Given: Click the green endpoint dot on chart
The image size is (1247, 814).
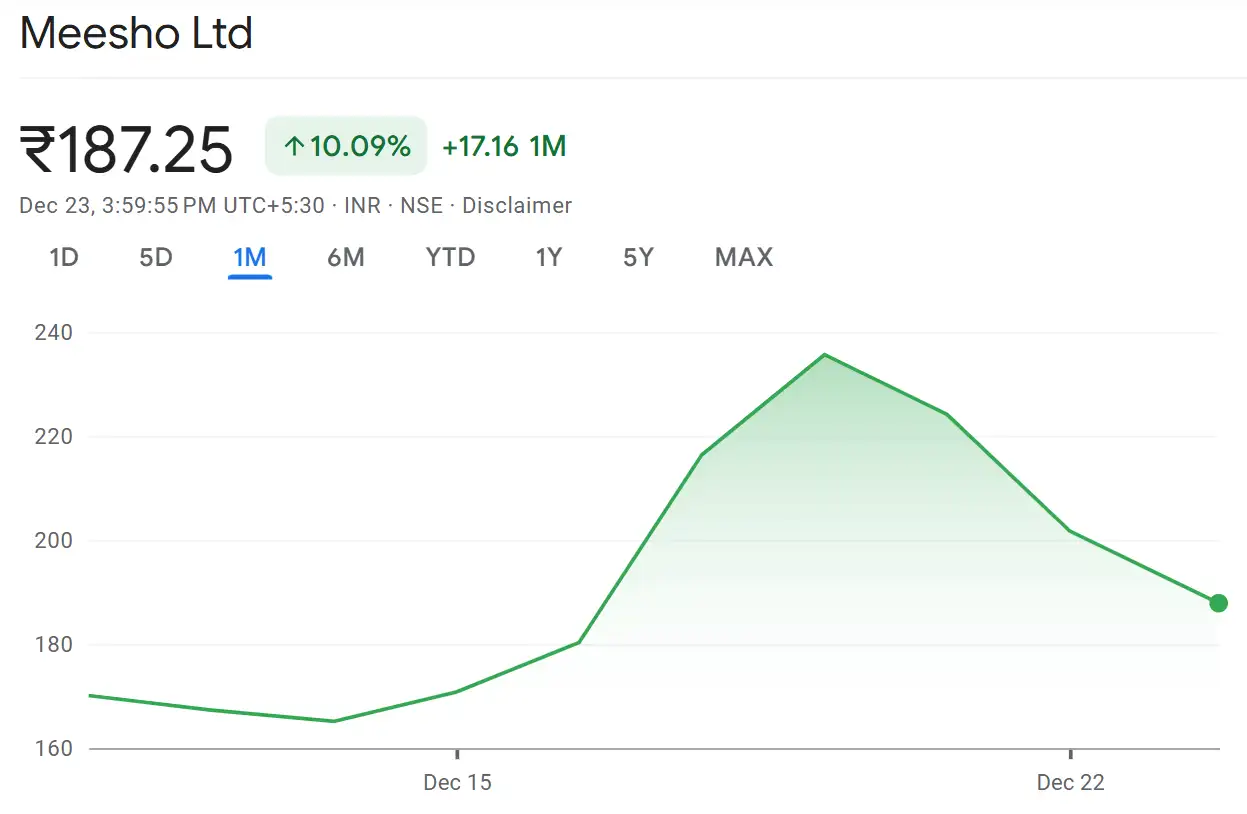Looking at the screenshot, I should click(x=1217, y=603).
